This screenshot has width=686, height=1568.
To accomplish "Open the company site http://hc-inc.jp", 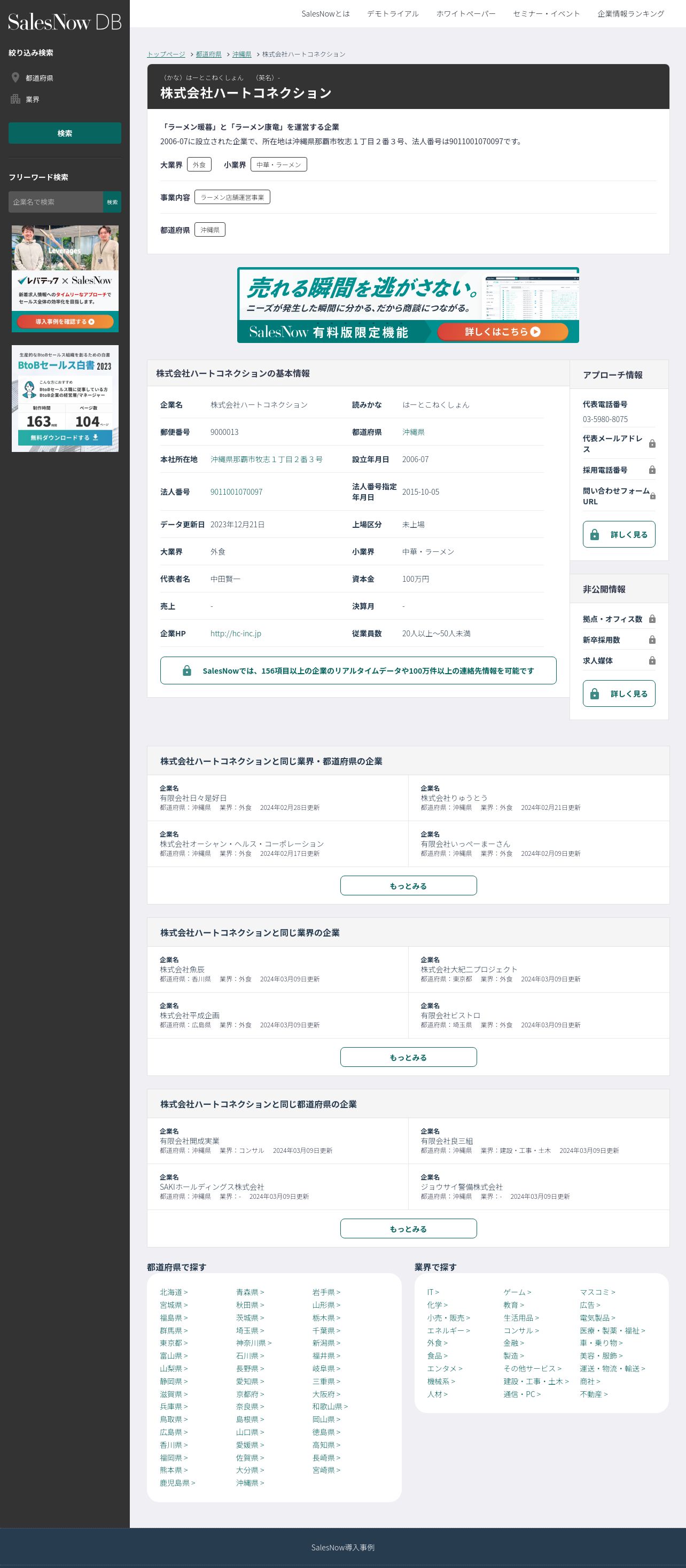I will click(236, 634).
